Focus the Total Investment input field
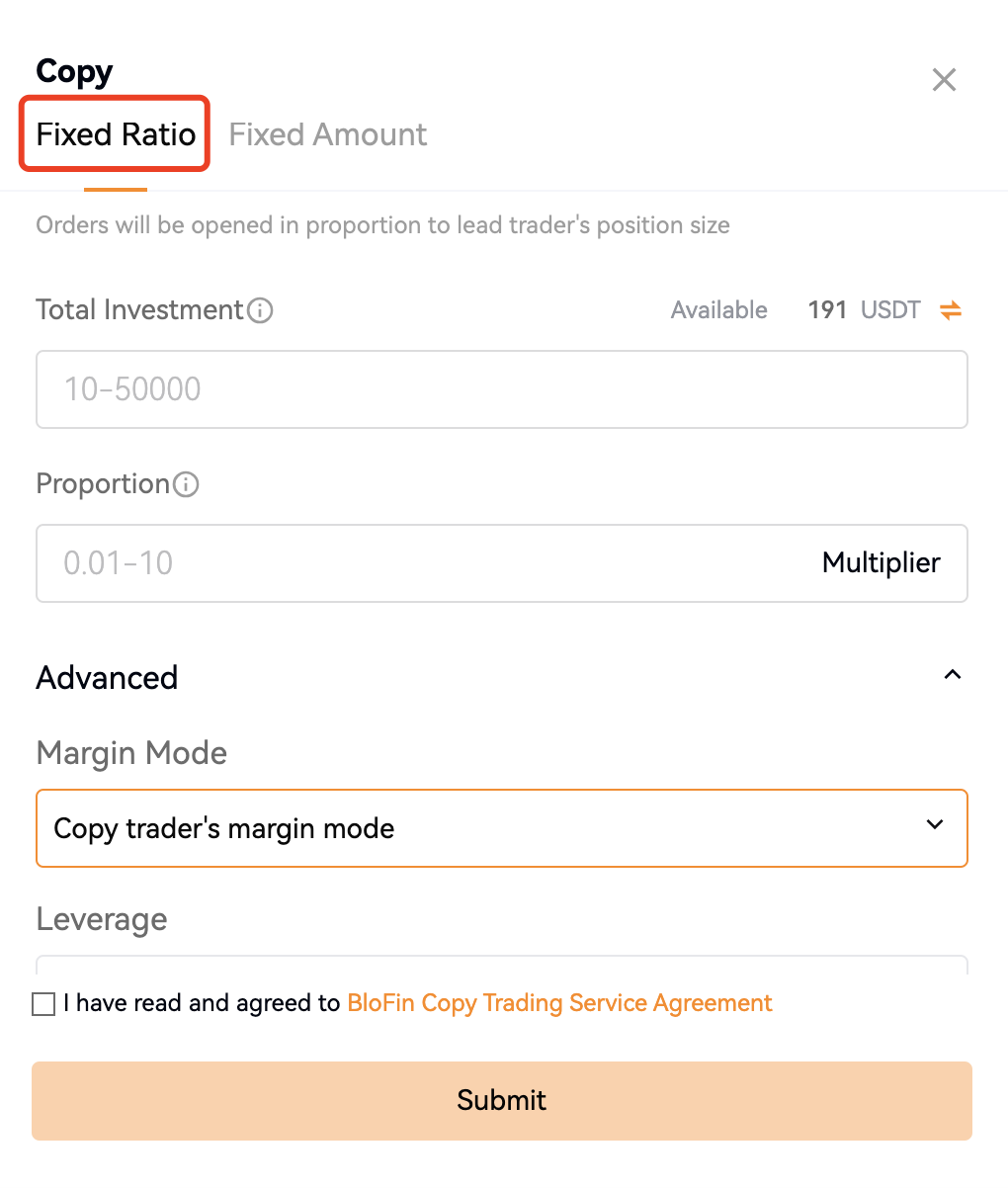The height and width of the screenshot is (1188, 1008). 501,389
